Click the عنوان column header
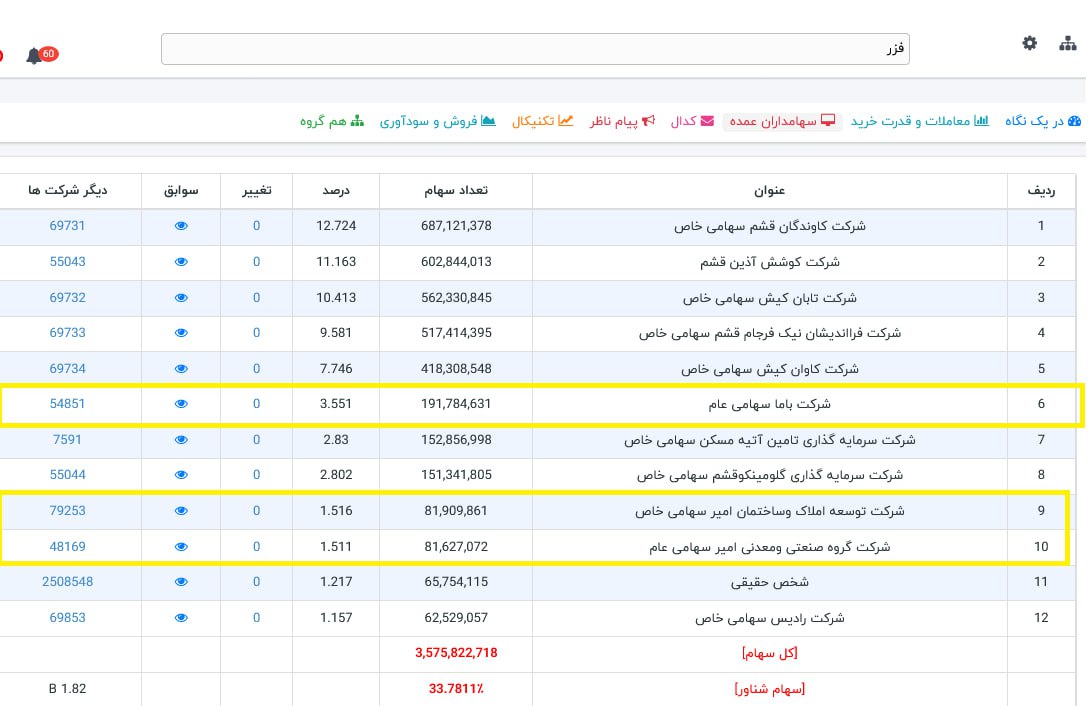This screenshot has height=706, width=1089. pyautogui.click(x=770, y=190)
